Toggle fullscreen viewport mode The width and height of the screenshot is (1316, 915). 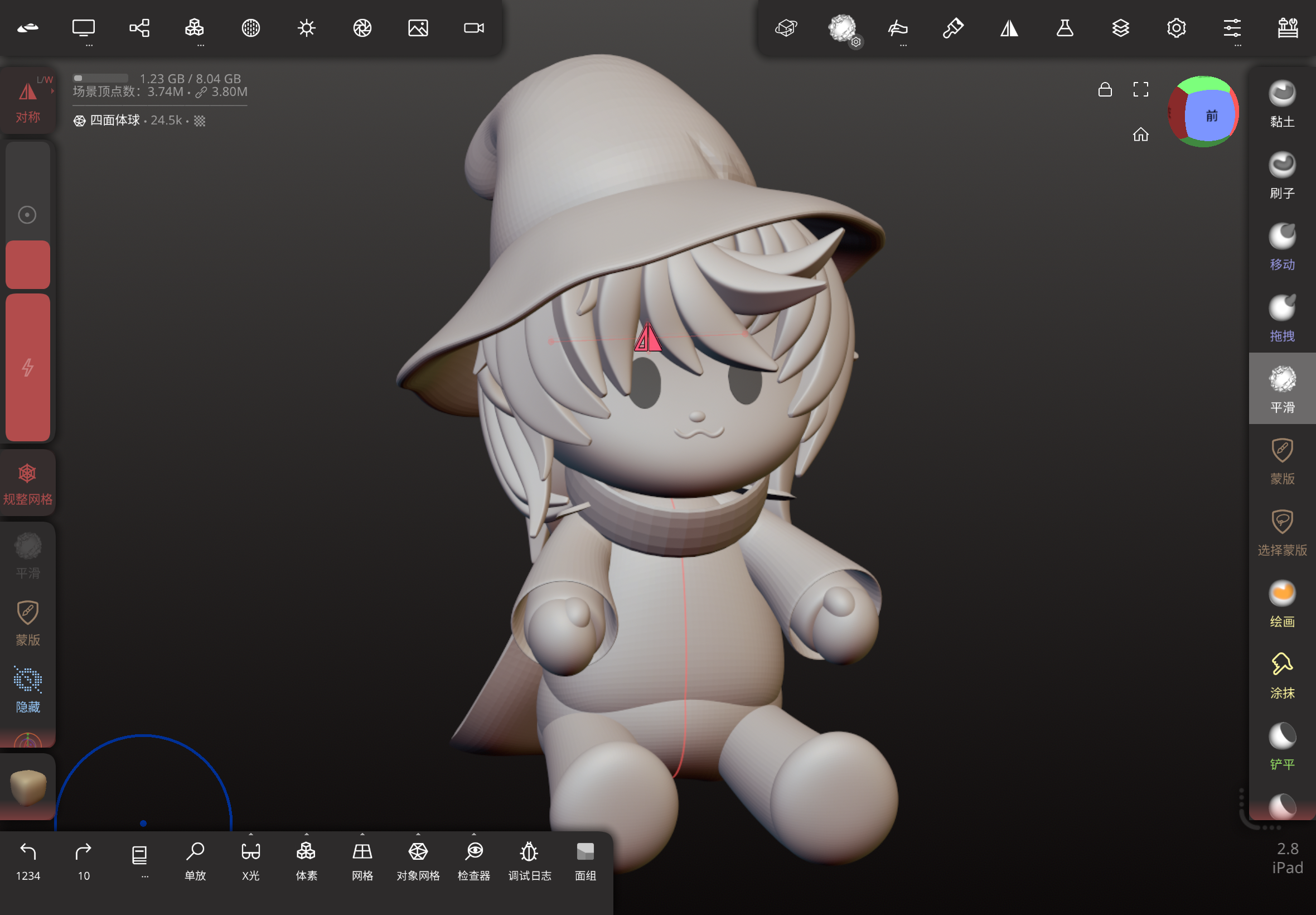click(x=1141, y=89)
